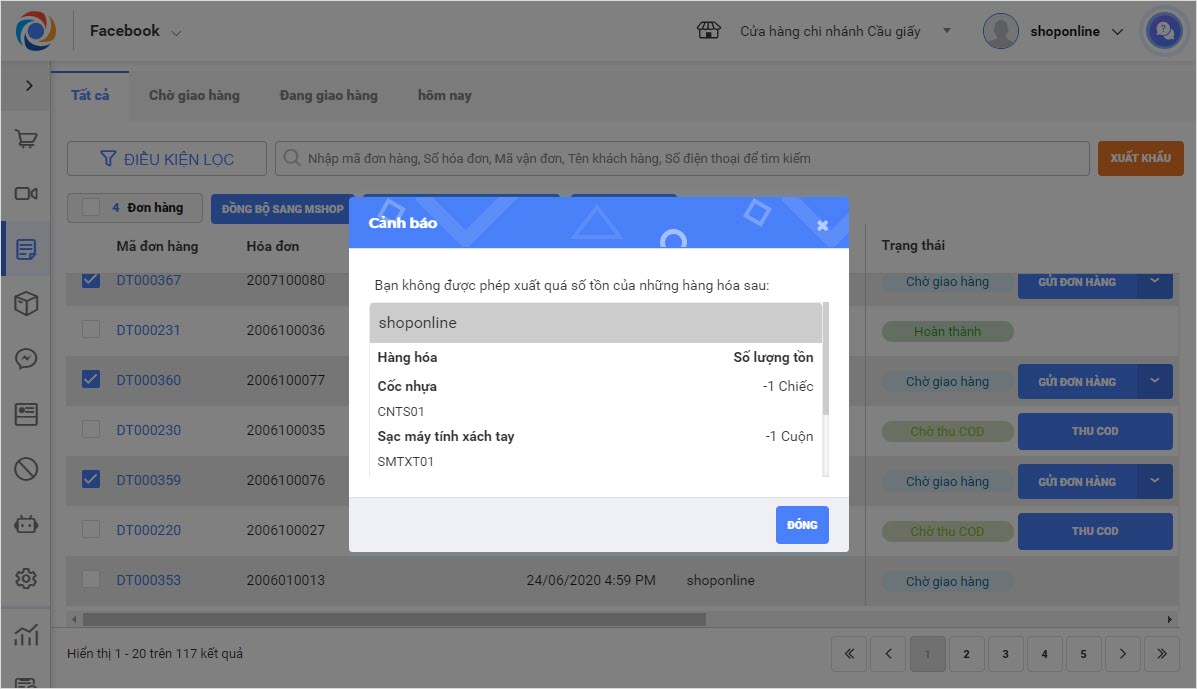Open the Messenger chat sidebar icon
This screenshot has height=689, width=1197.
pyautogui.click(x=27, y=359)
